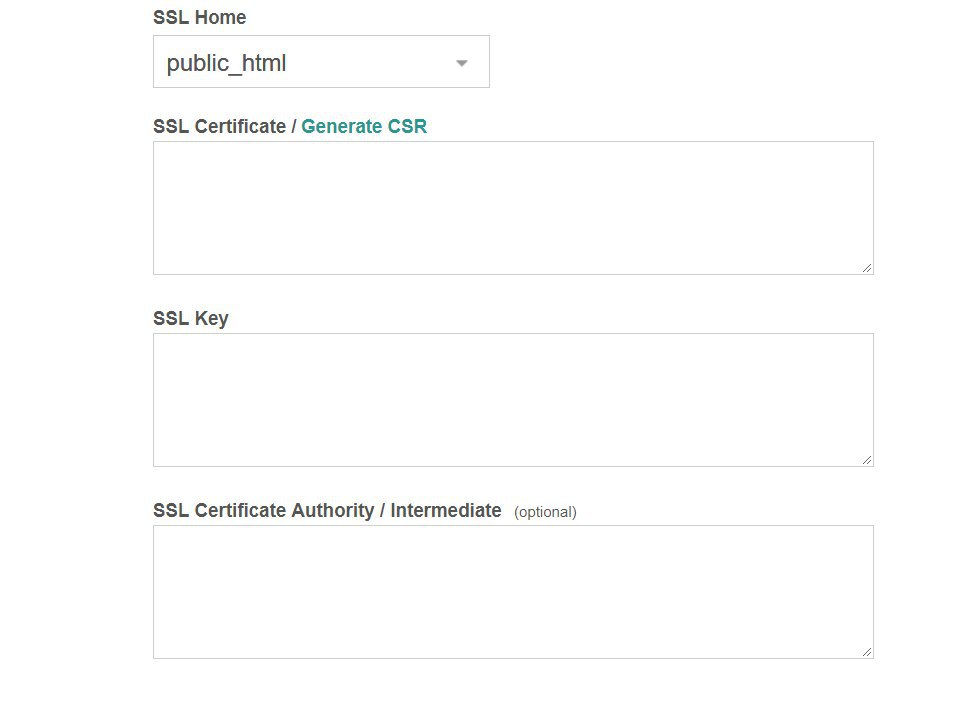Click the SSL Home label
The width and height of the screenshot is (973, 703).
pyautogui.click(x=199, y=17)
